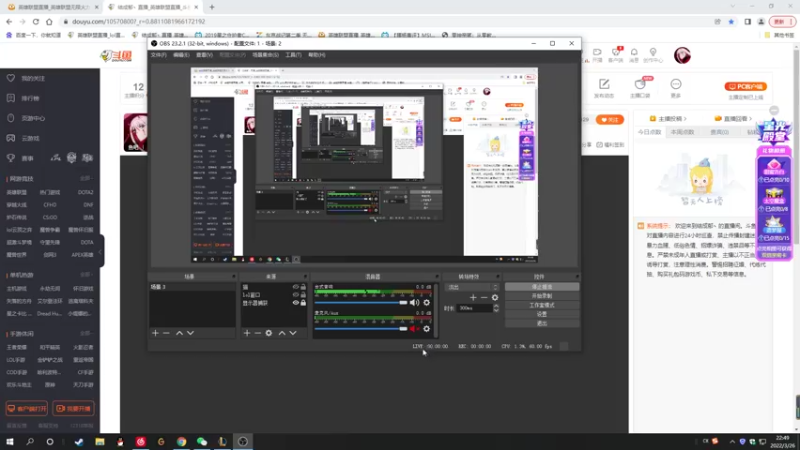The height and width of the screenshot is (450, 800).
Task: Open the 麦克风/Aux audio settings gear in mixer
Action: [x=427, y=329]
